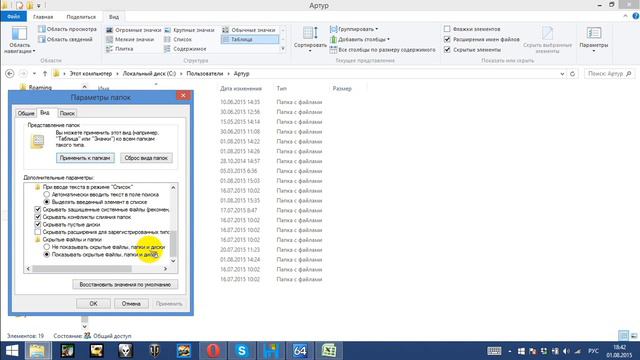
Task: Open Sort by (Сортировать) menu
Action: point(310,39)
